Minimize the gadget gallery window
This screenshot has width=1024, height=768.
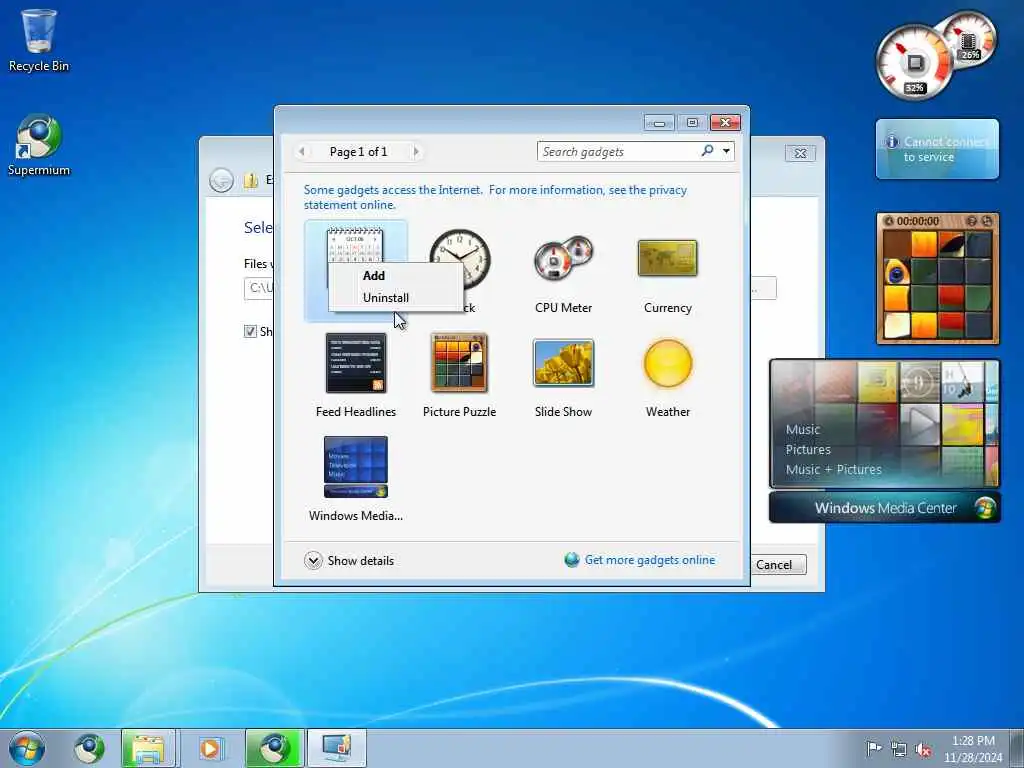coord(659,123)
